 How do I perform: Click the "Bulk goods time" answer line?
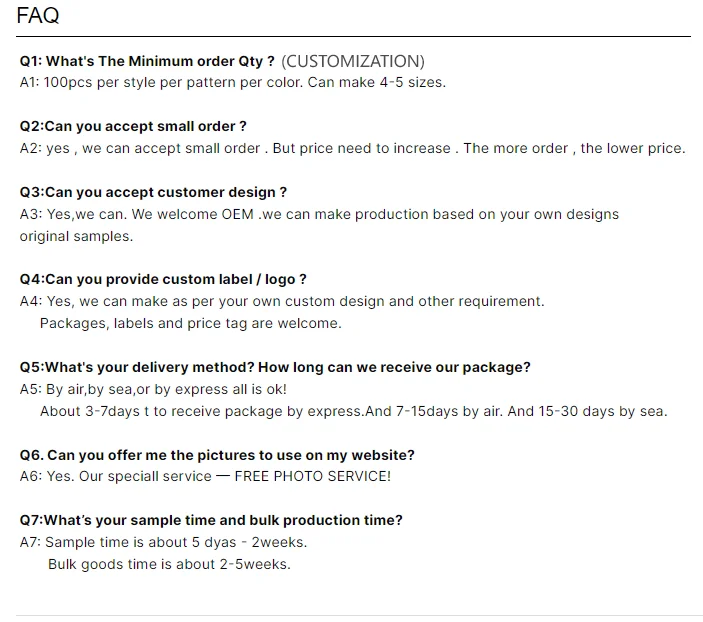pyautogui.click(x=169, y=564)
